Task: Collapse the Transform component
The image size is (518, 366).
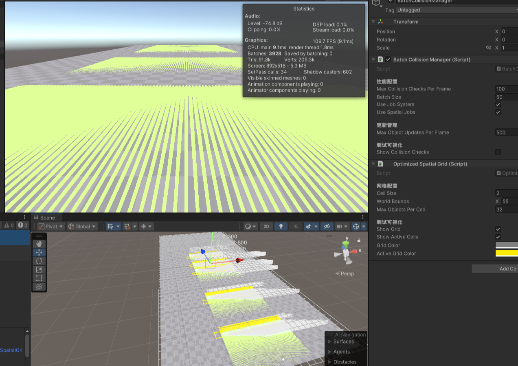Action: (373, 22)
